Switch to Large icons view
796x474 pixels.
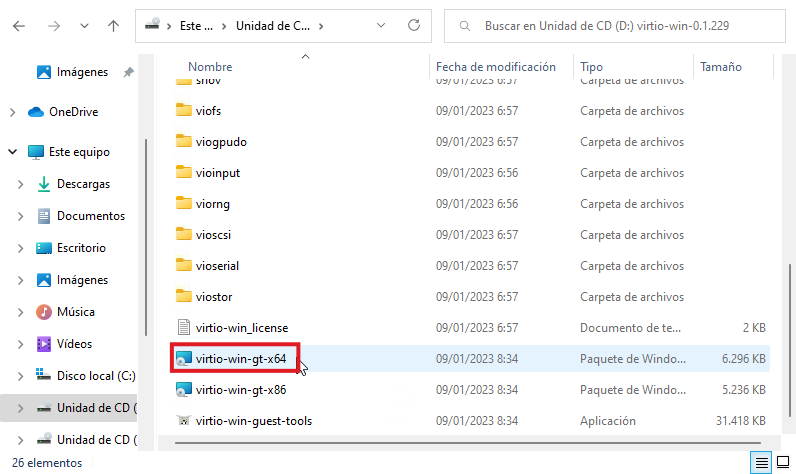781,462
